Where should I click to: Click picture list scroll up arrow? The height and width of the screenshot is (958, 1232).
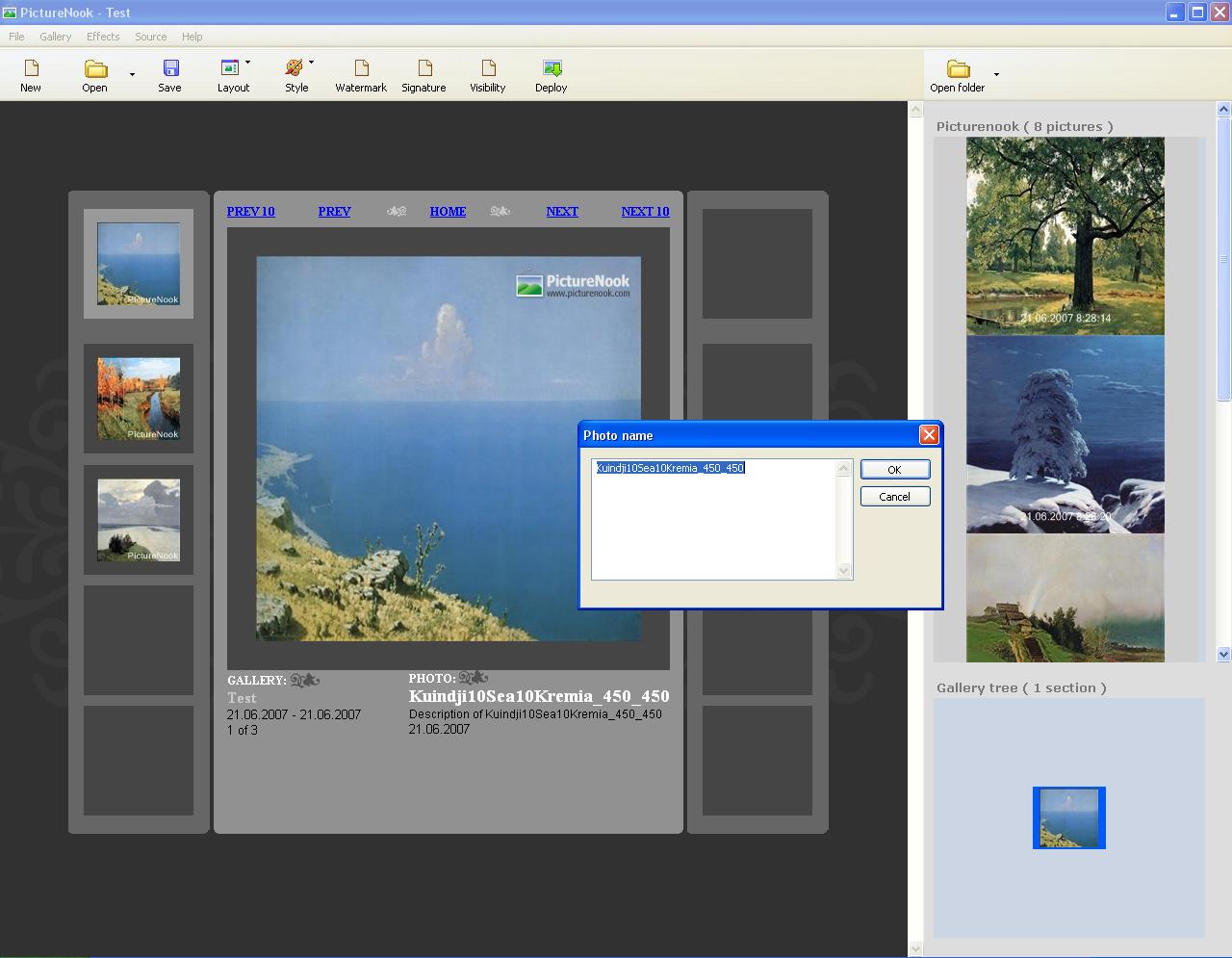[1224, 110]
